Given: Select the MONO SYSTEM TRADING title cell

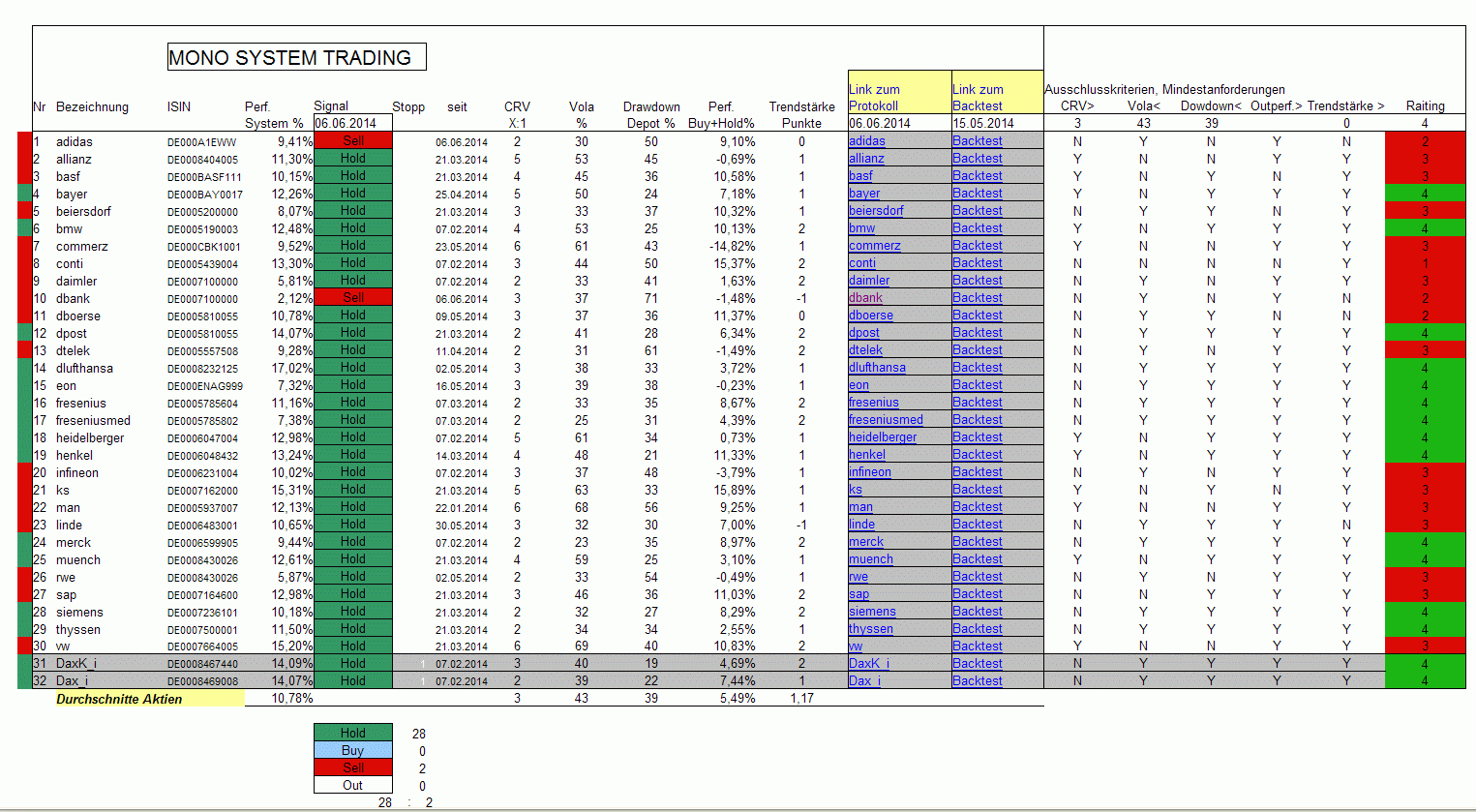Looking at the screenshot, I should tap(296, 57).
